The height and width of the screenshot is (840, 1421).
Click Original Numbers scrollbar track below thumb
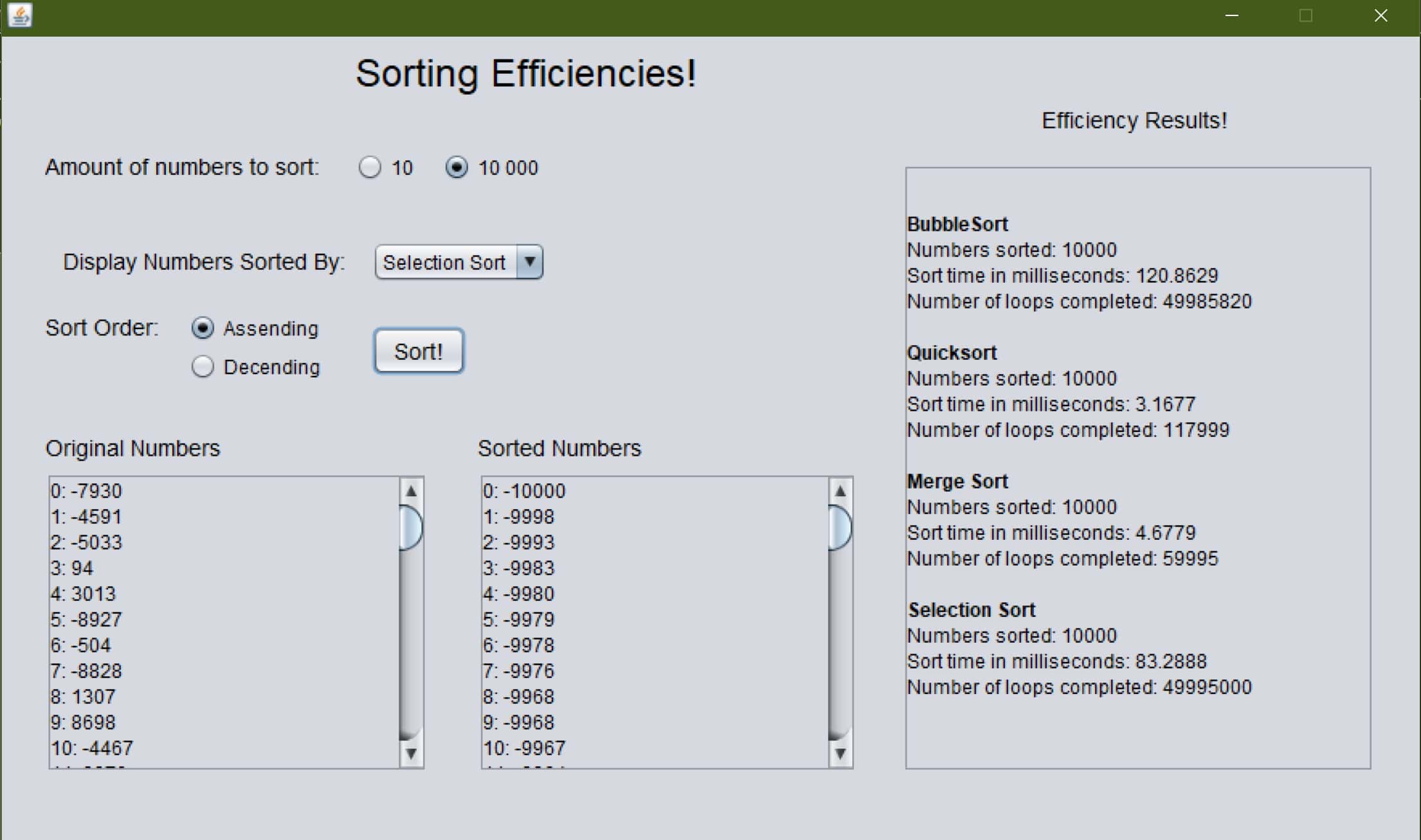tap(411, 643)
